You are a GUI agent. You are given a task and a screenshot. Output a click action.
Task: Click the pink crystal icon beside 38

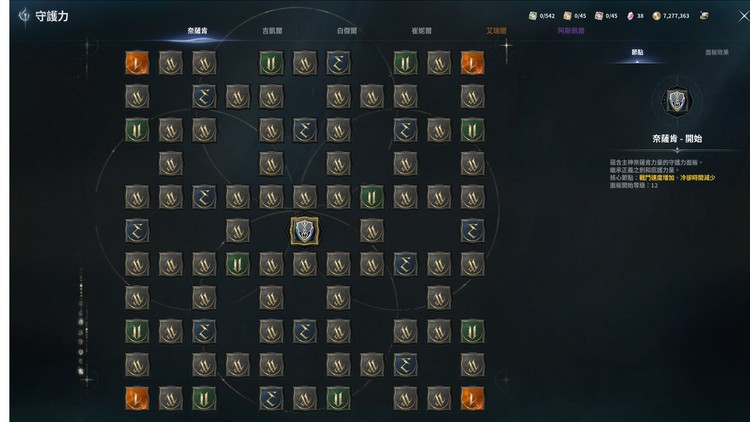[630, 16]
